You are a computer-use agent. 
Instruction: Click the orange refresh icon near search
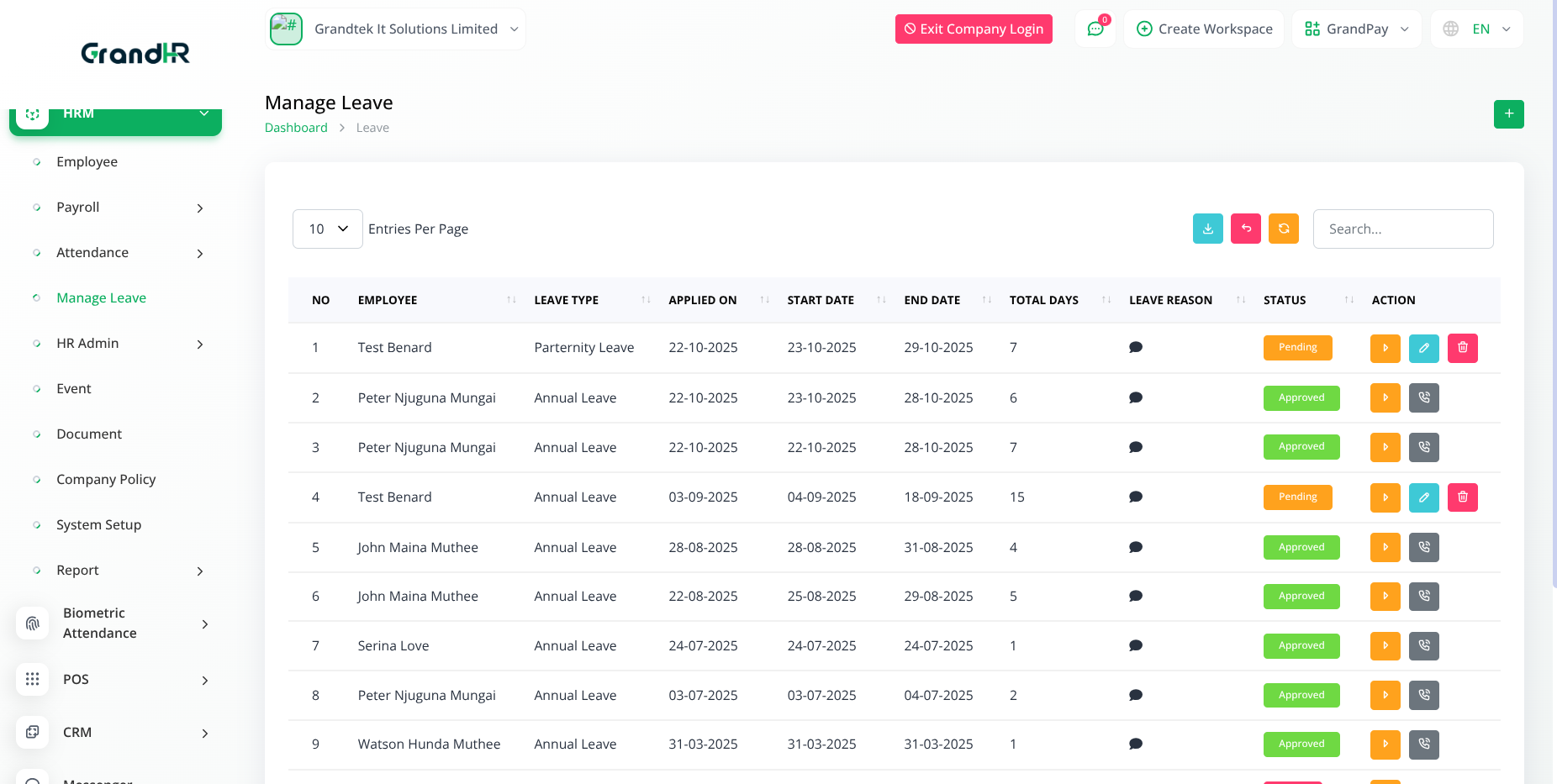(1283, 229)
